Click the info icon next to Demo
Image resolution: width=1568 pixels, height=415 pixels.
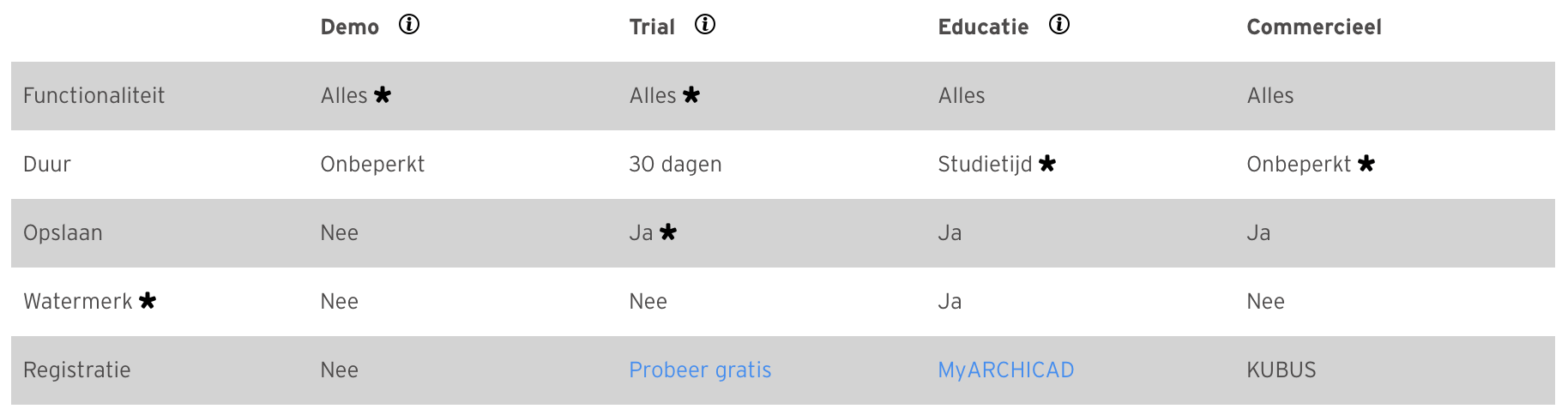coord(409,25)
